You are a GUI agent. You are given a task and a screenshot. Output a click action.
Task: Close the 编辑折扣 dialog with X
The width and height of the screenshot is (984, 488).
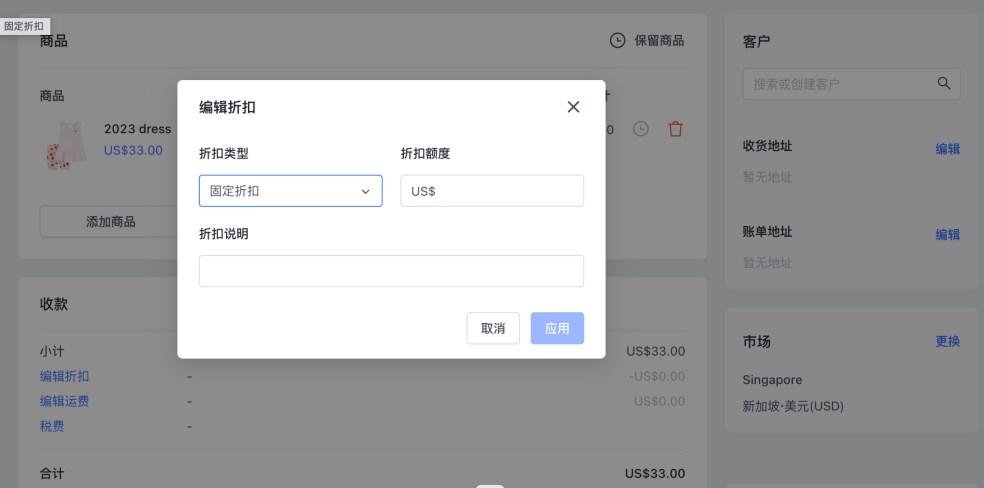(x=573, y=107)
